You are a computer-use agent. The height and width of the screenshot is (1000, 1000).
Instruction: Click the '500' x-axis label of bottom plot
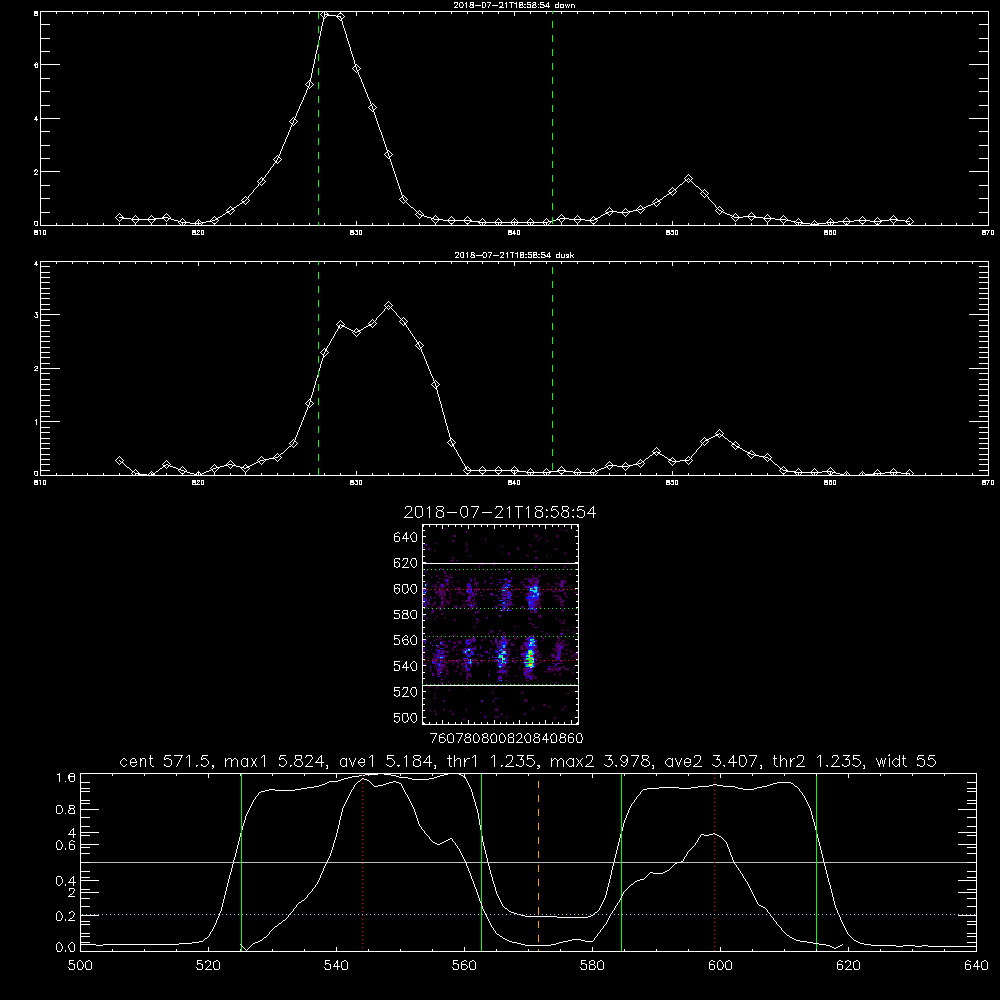[80, 966]
